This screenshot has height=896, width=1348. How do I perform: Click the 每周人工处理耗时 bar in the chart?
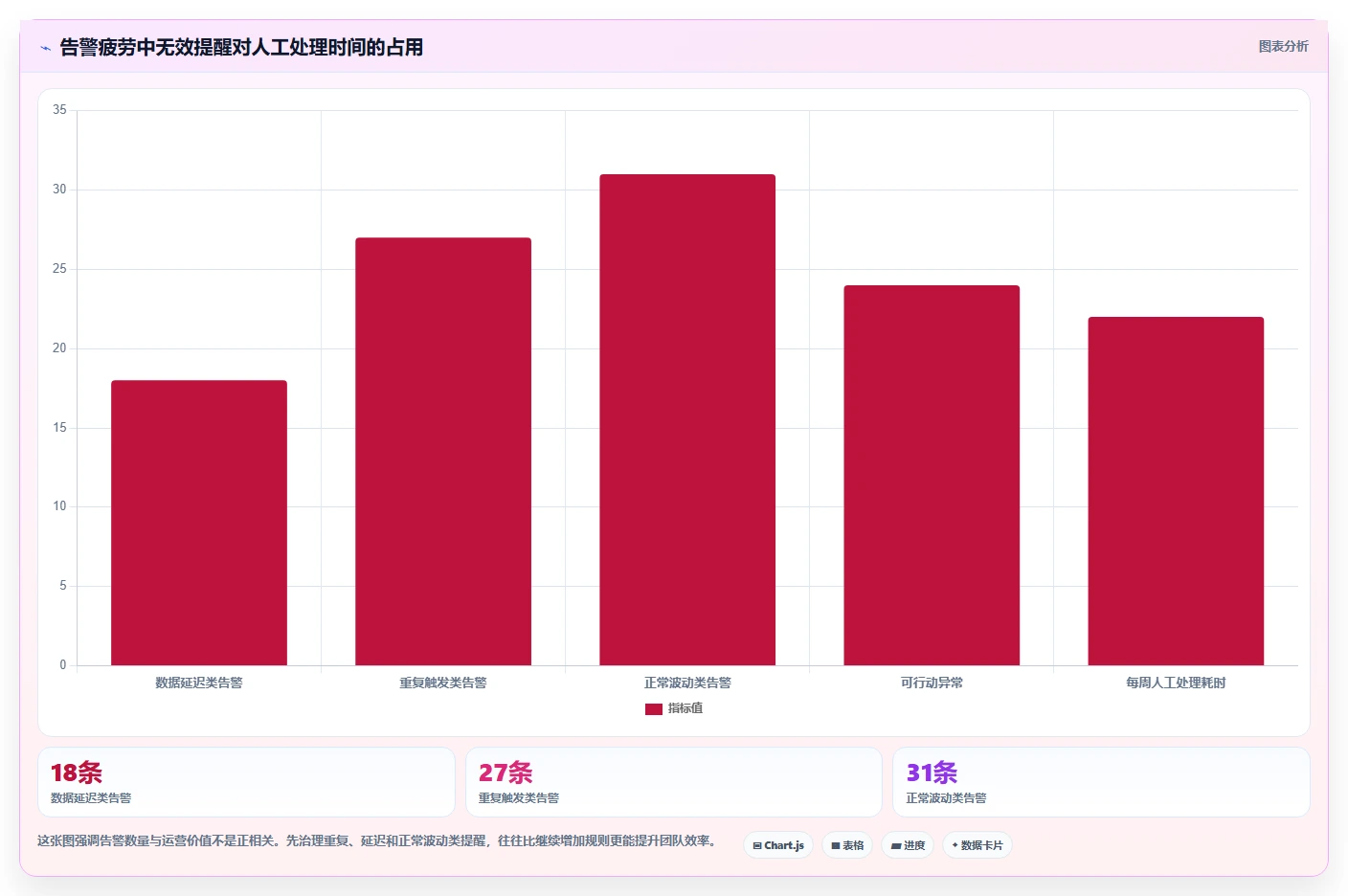(1176, 491)
